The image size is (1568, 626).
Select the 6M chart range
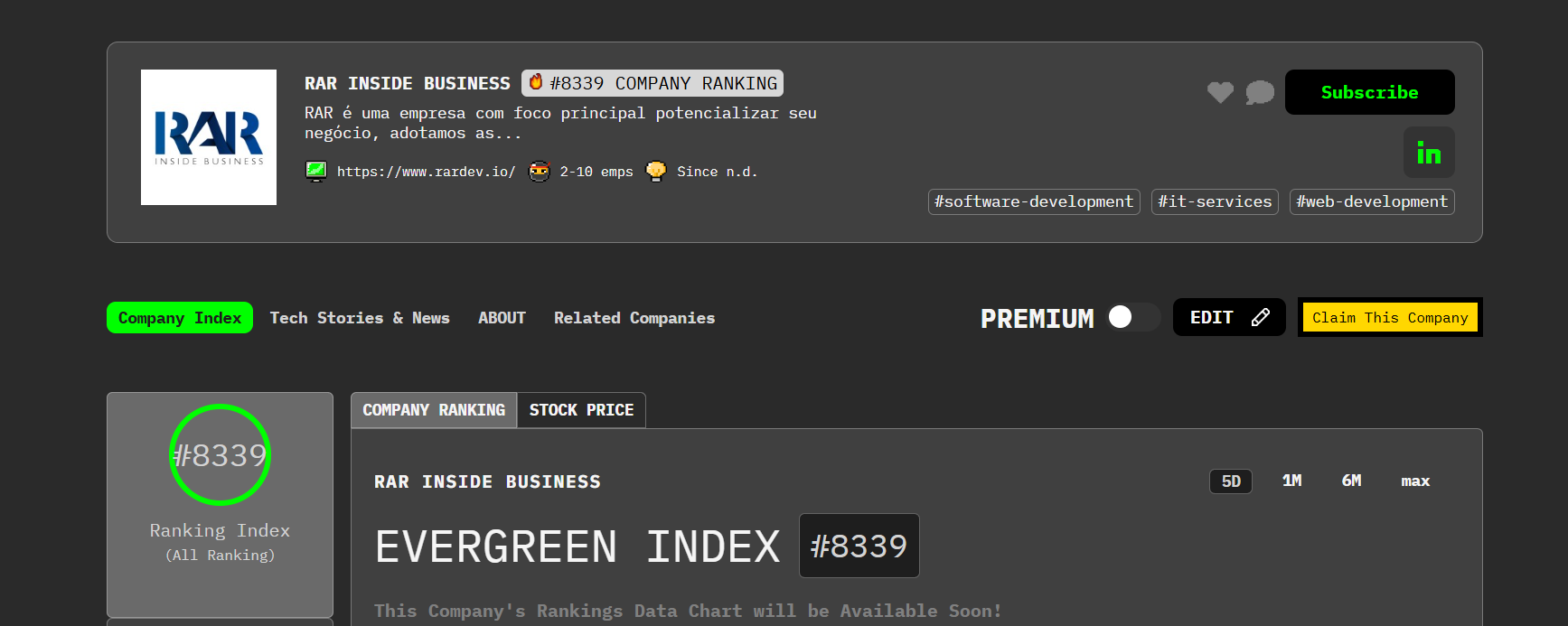(x=1351, y=481)
